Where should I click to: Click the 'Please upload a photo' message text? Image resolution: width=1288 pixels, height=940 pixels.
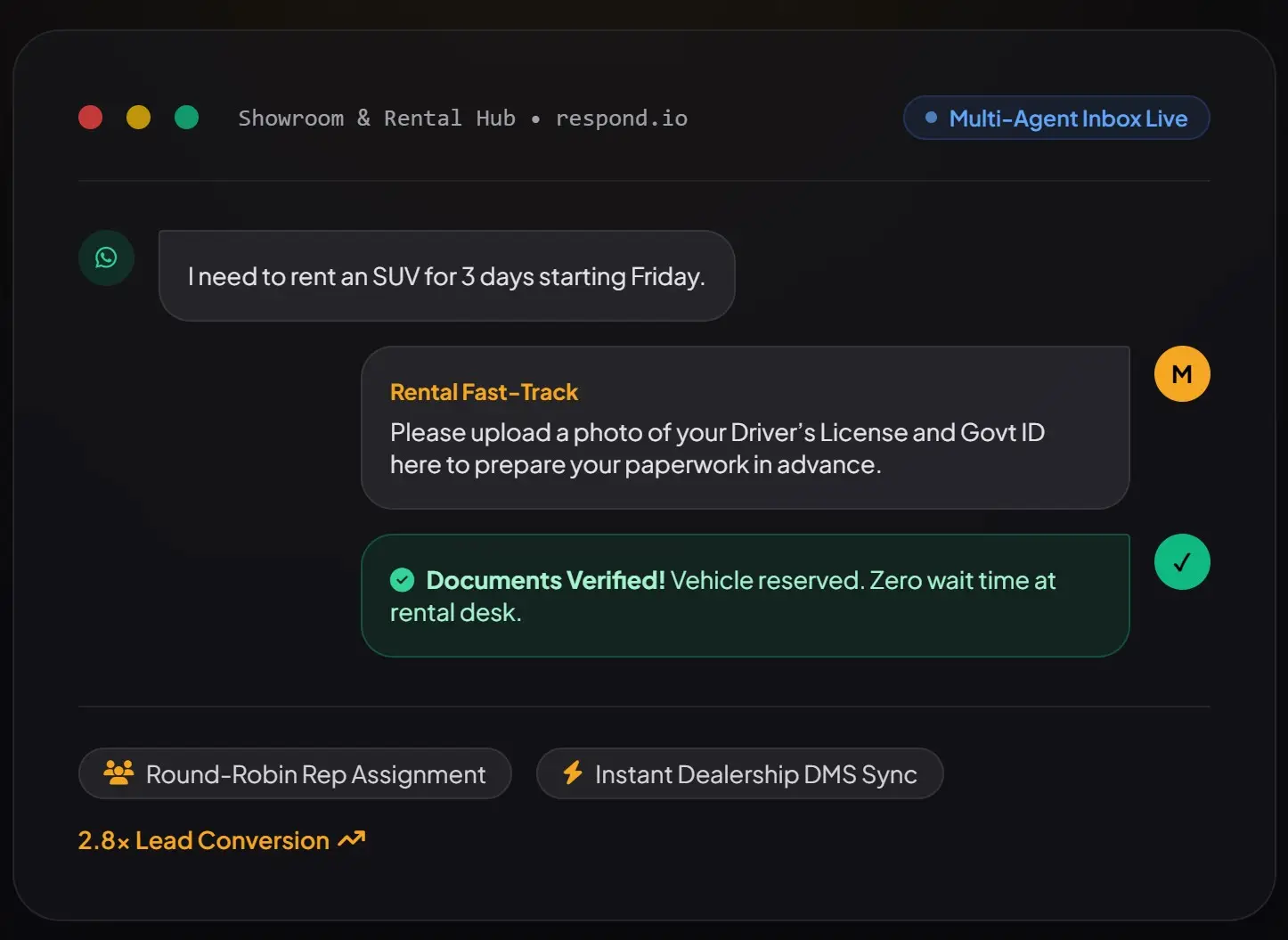click(717, 448)
